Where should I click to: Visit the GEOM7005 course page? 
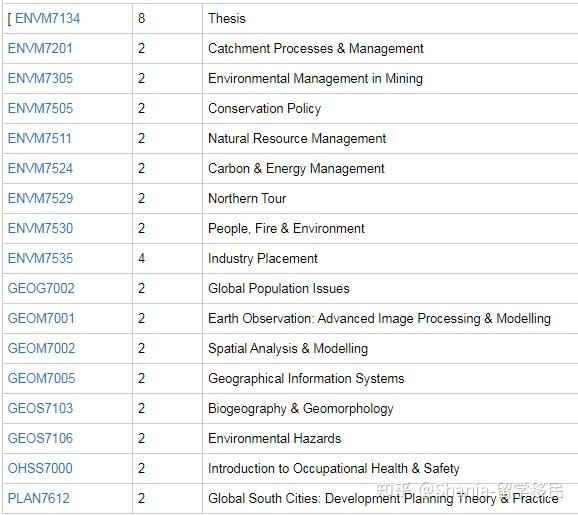(41, 378)
